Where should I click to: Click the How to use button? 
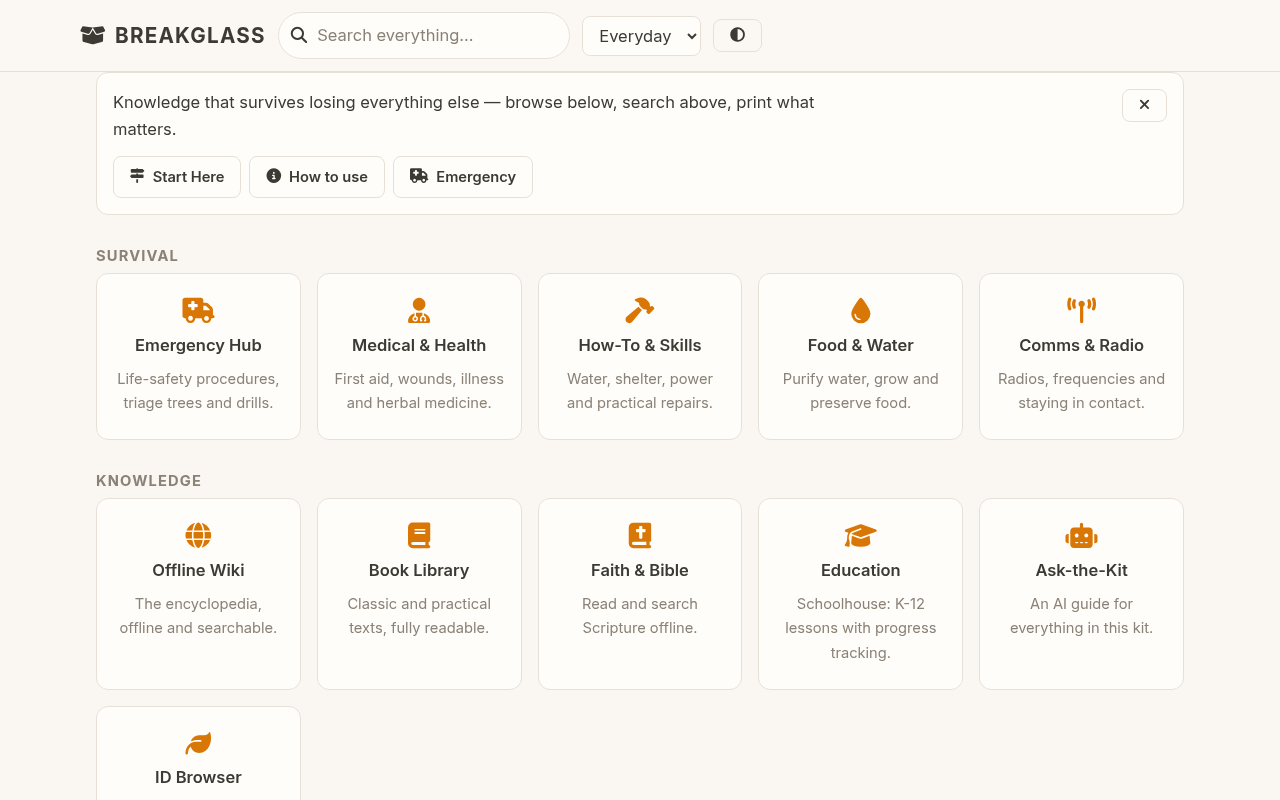[317, 177]
